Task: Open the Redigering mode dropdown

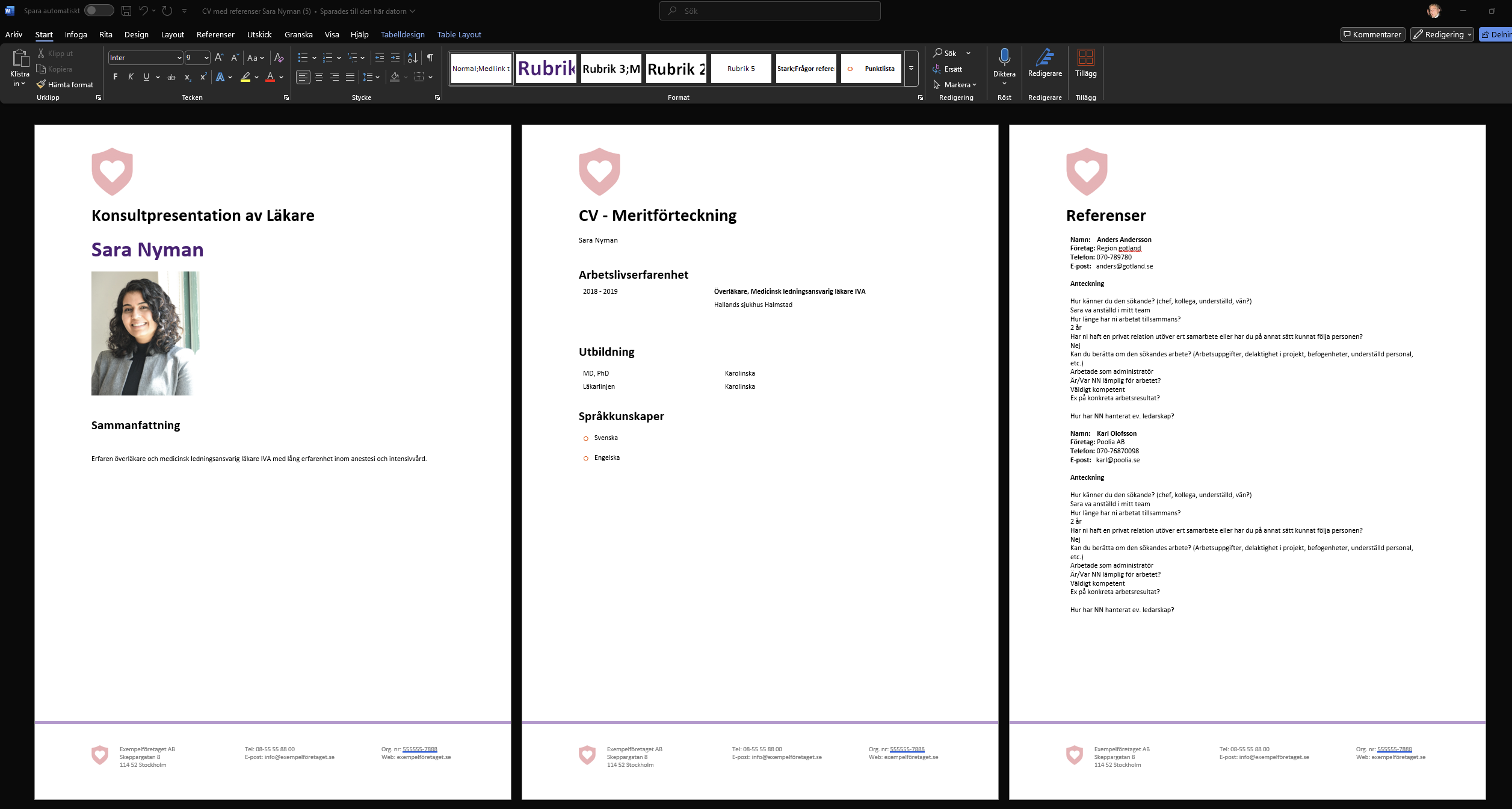Action: 1442,34
